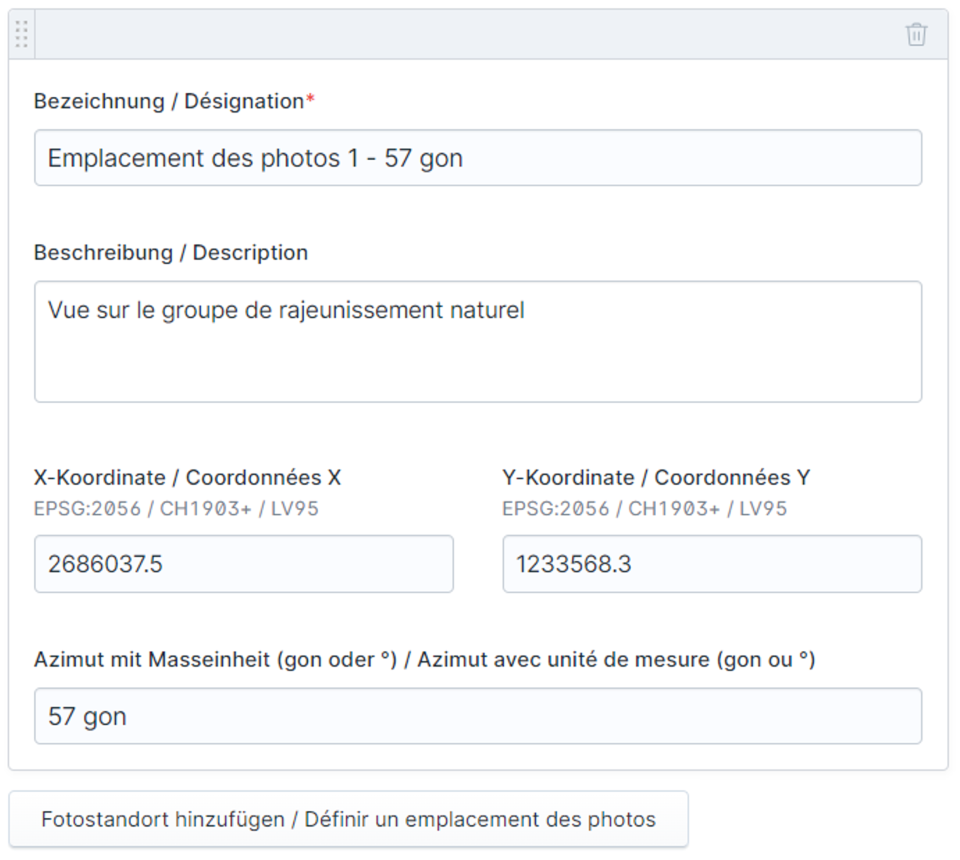960x860 pixels.
Task: Click the red required asterisk after Désignation
Action: tap(310, 100)
